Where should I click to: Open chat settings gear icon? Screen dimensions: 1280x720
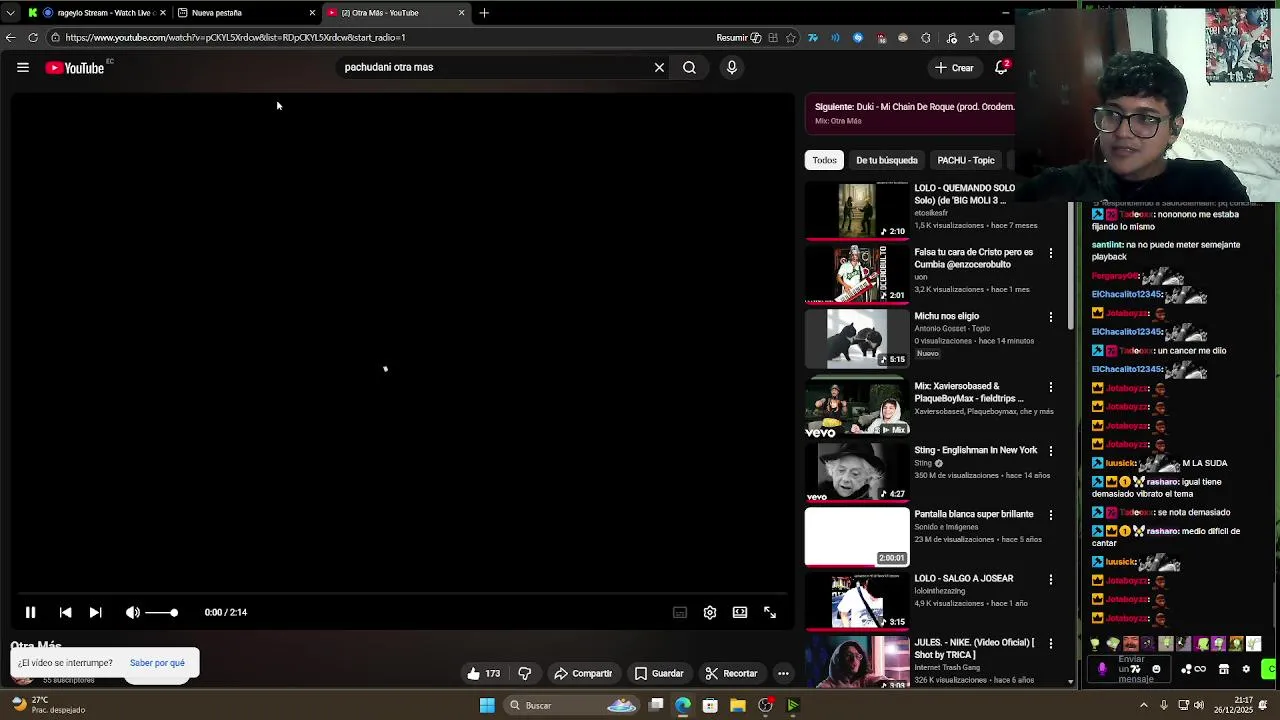[x=1246, y=669]
